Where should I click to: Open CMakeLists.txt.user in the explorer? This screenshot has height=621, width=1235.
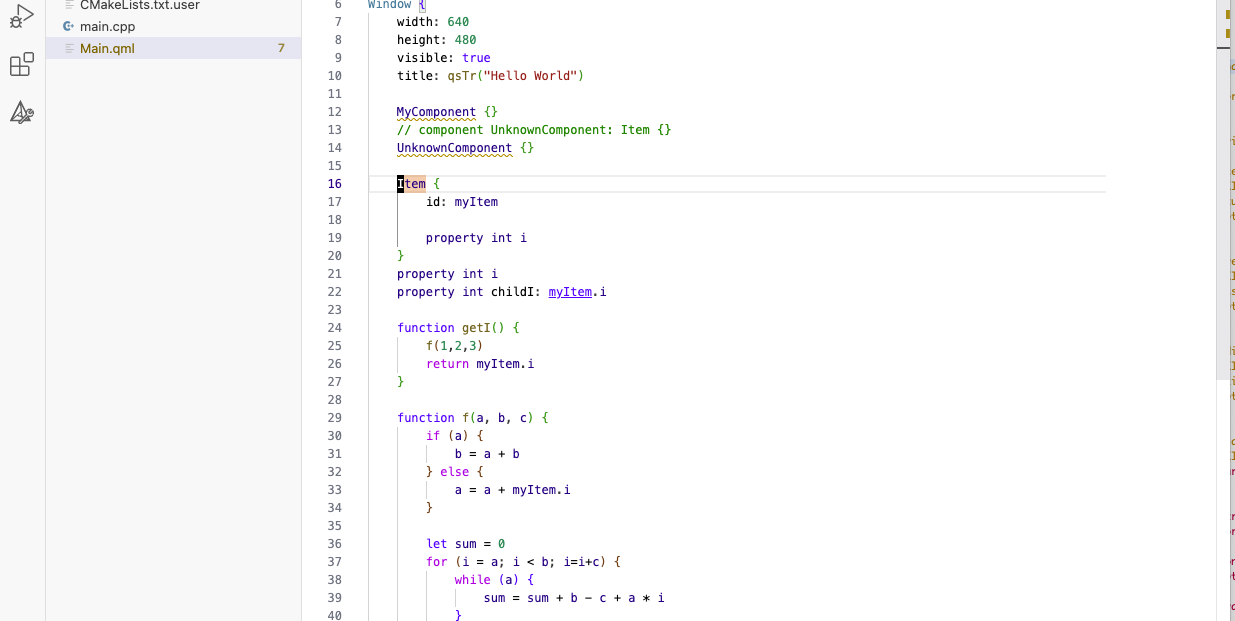coord(139,5)
